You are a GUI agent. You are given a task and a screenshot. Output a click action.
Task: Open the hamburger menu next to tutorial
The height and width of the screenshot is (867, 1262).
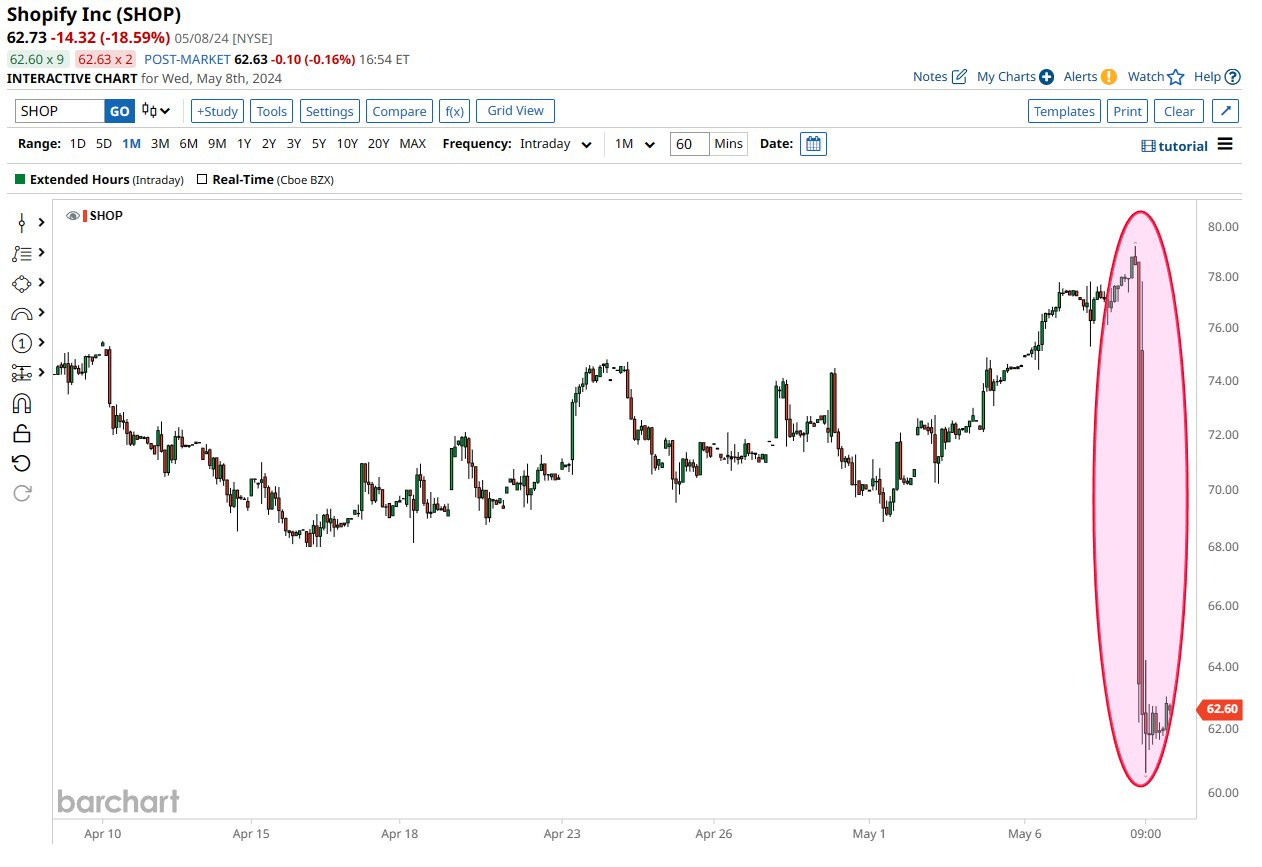point(1225,144)
